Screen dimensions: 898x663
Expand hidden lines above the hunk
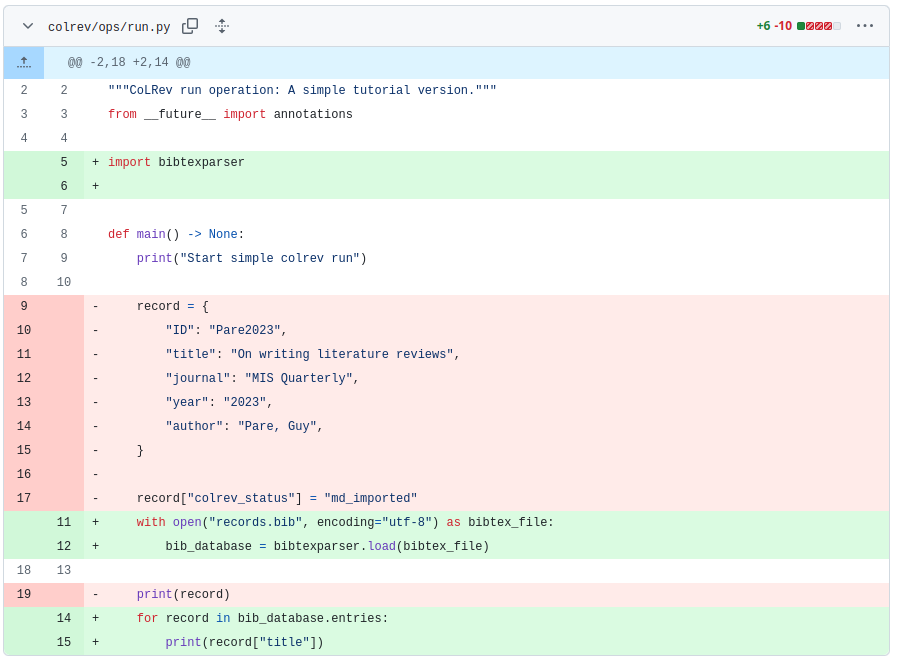pyautogui.click(x=24, y=62)
